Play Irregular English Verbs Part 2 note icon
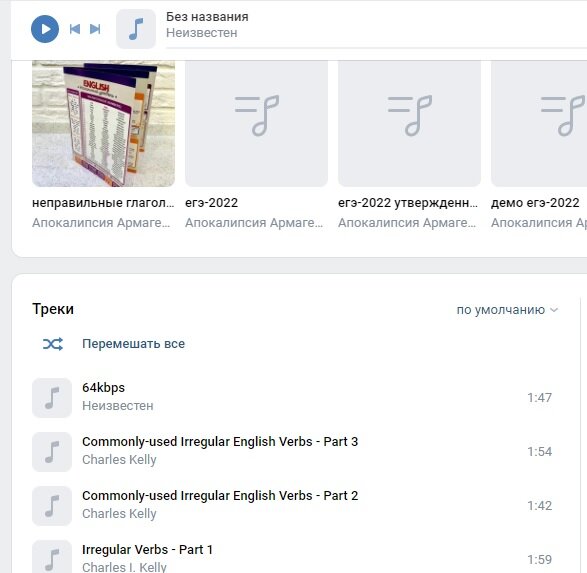 tap(52, 506)
